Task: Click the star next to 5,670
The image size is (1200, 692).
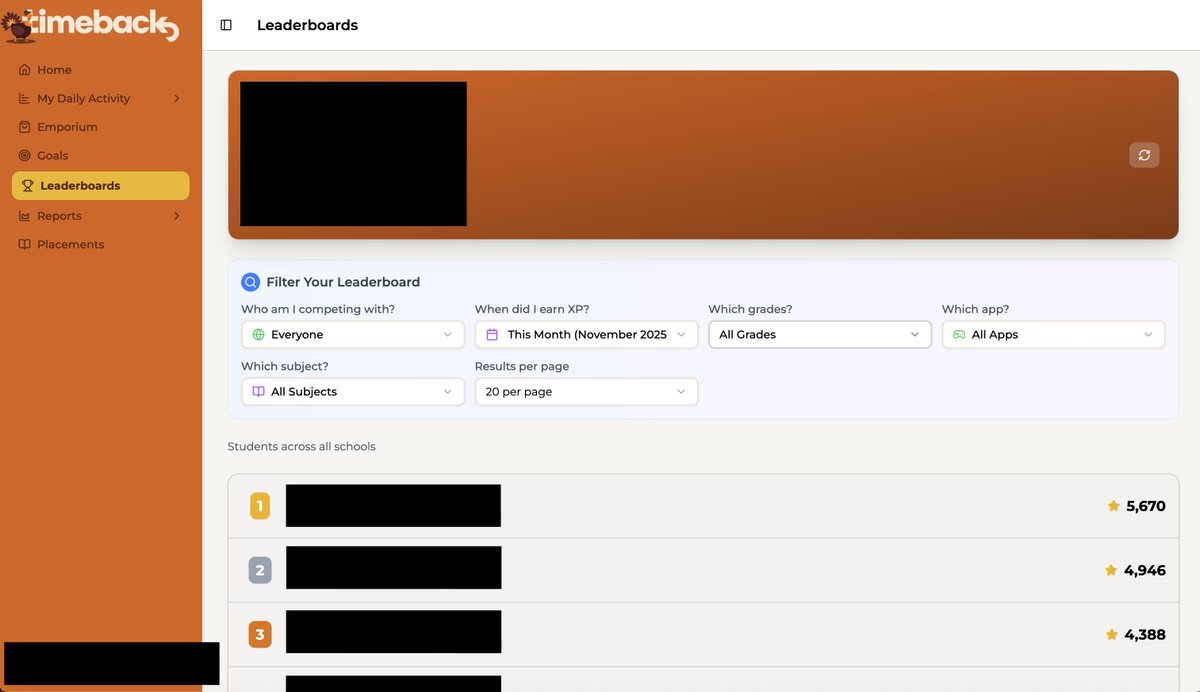Action: [1113, 506]
